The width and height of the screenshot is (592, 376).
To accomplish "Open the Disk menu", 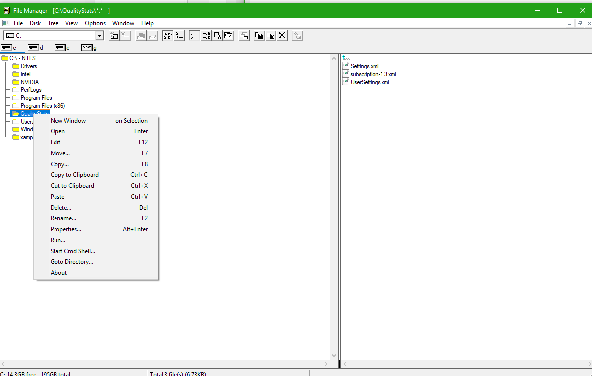I will (35, 23).
